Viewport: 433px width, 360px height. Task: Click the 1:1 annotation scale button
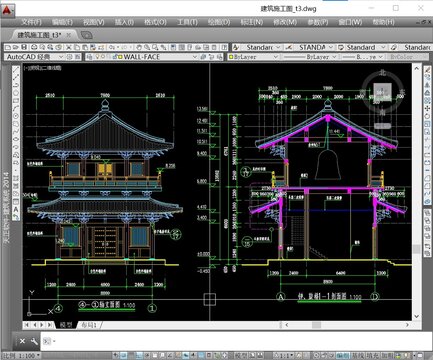(x=284, y=355)
